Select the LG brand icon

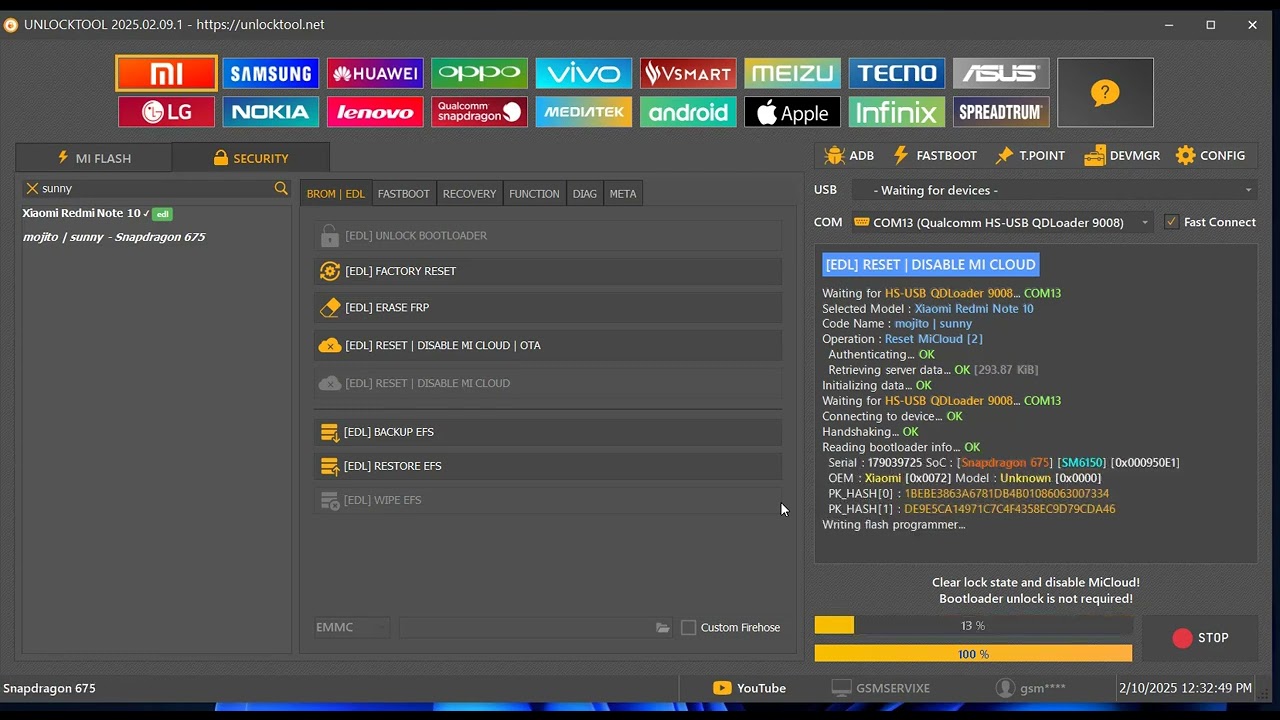166,112
